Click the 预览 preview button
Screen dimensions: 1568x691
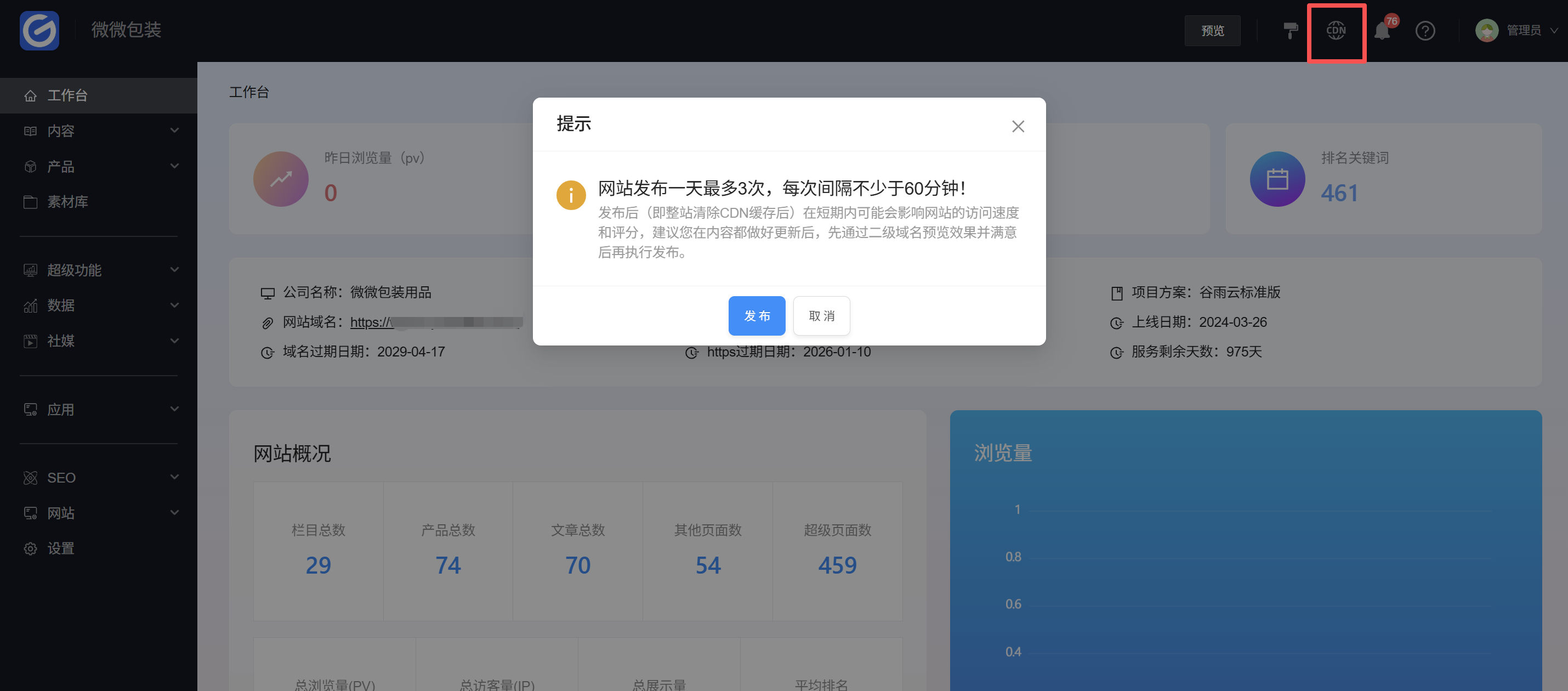pos(1212,30)
